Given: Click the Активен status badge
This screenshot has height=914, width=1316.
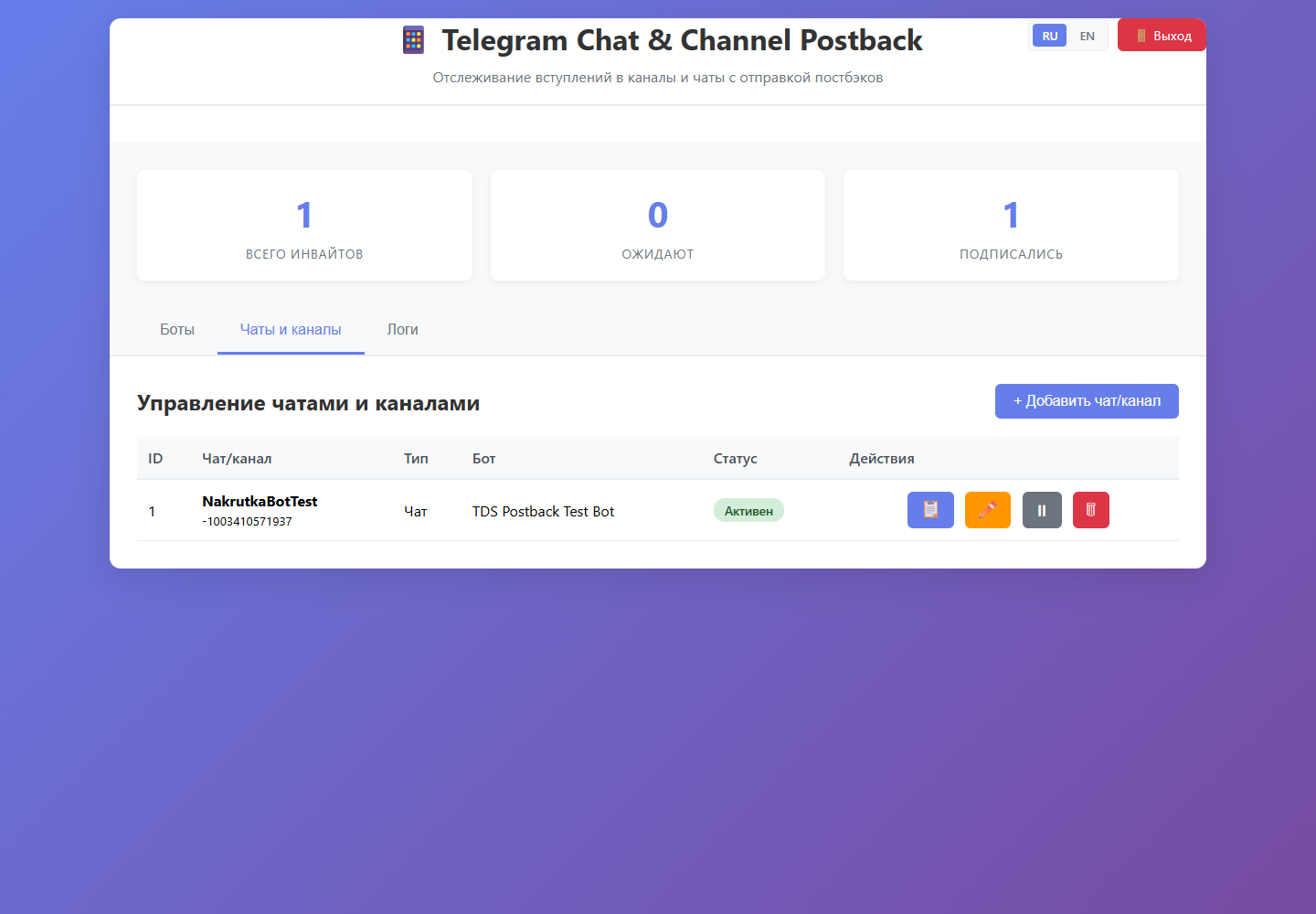Looking at the screenshot, I should (x=748, y=511).
